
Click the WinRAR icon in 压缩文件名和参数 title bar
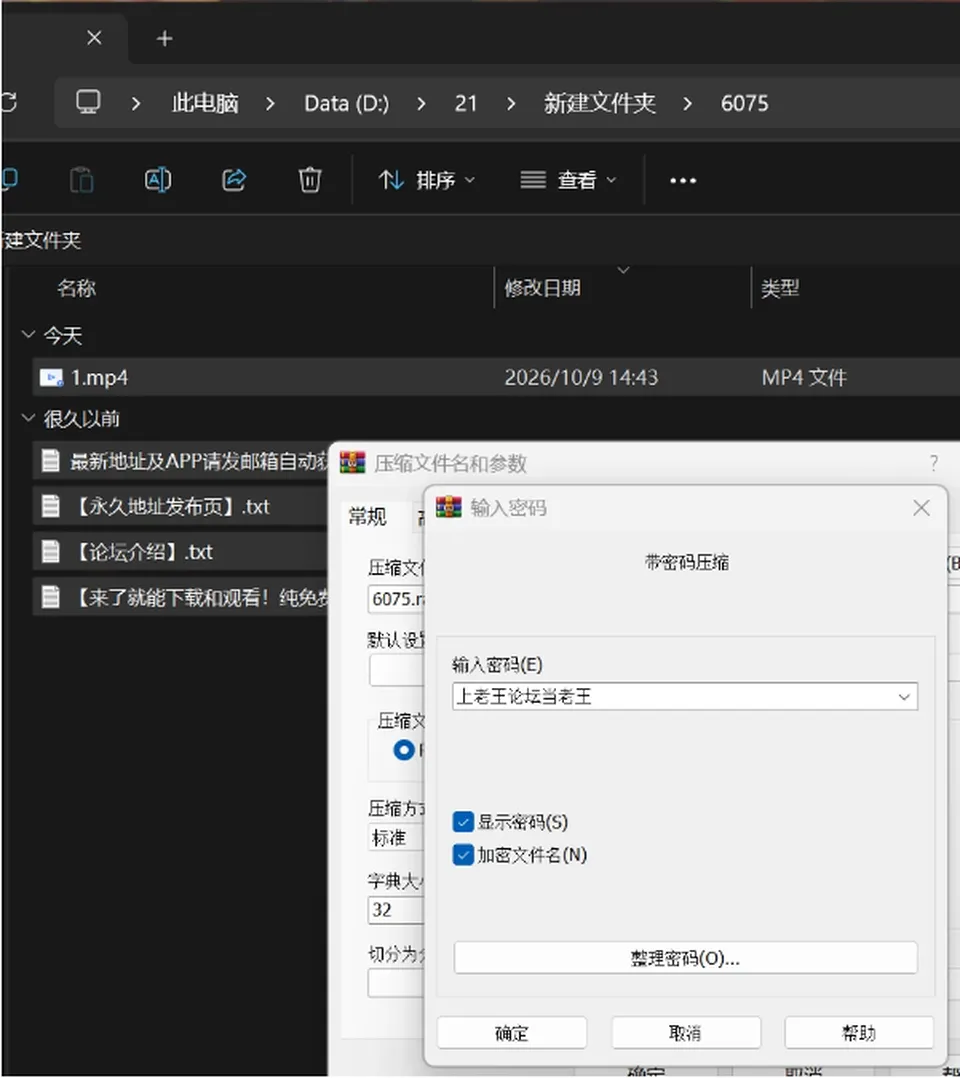click(x=352, y=462)
